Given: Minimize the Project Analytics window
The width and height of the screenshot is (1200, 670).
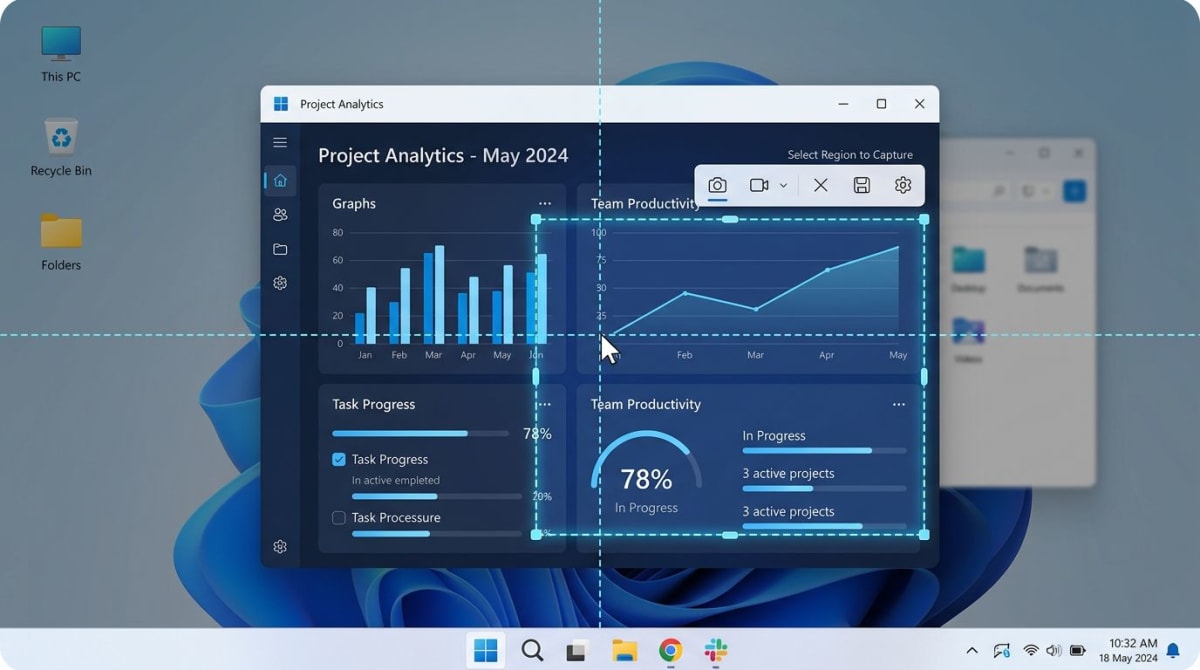Looking at the screenshot, I should coord(844,104).
